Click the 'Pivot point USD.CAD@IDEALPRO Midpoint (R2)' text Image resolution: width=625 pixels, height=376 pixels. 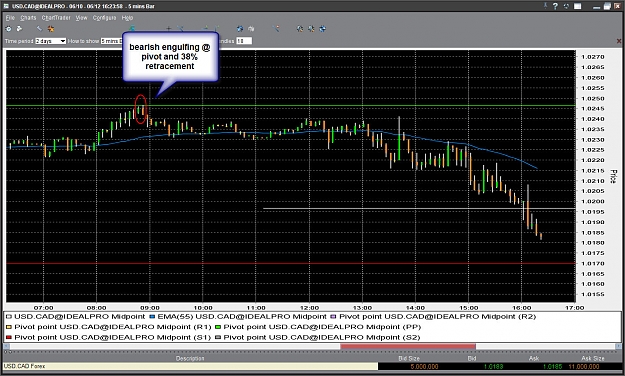[x=438, y=317]
